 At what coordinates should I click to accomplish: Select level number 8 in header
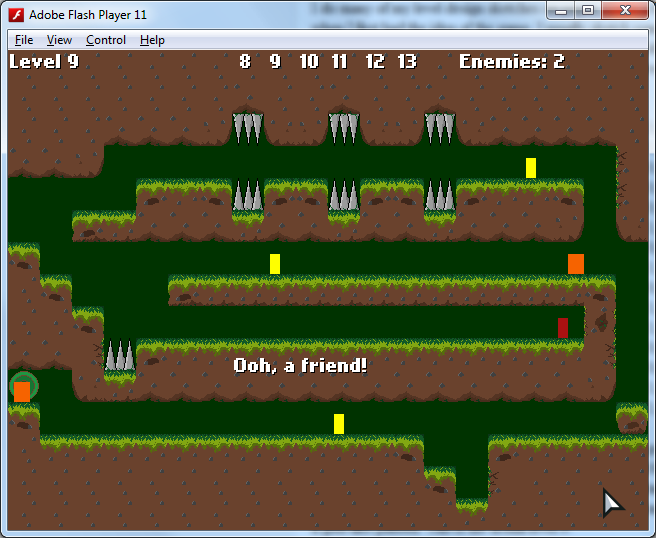coord(245,62)
